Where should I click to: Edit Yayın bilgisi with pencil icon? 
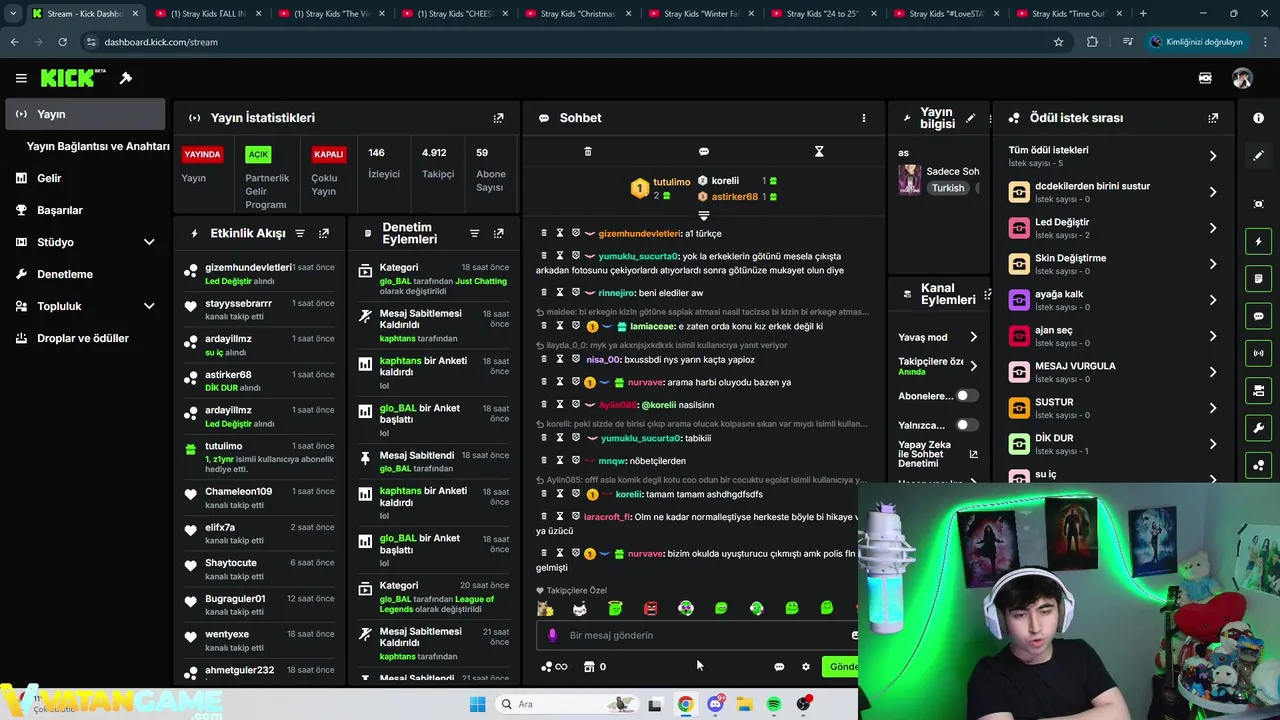(970, 118)
